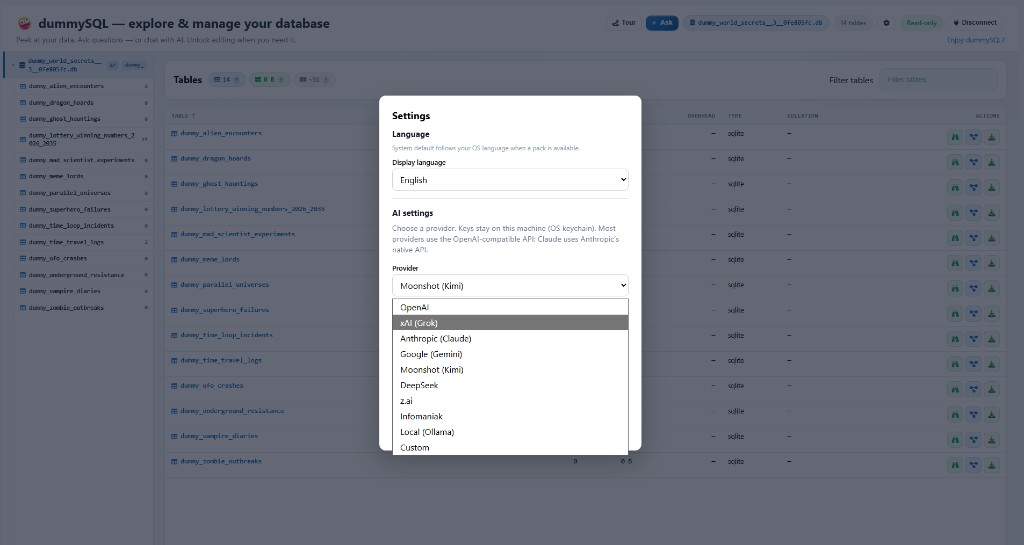1024x545 pixels.
Task: Open dummy_superhero_failures in the sidebar
Action: 84,210
